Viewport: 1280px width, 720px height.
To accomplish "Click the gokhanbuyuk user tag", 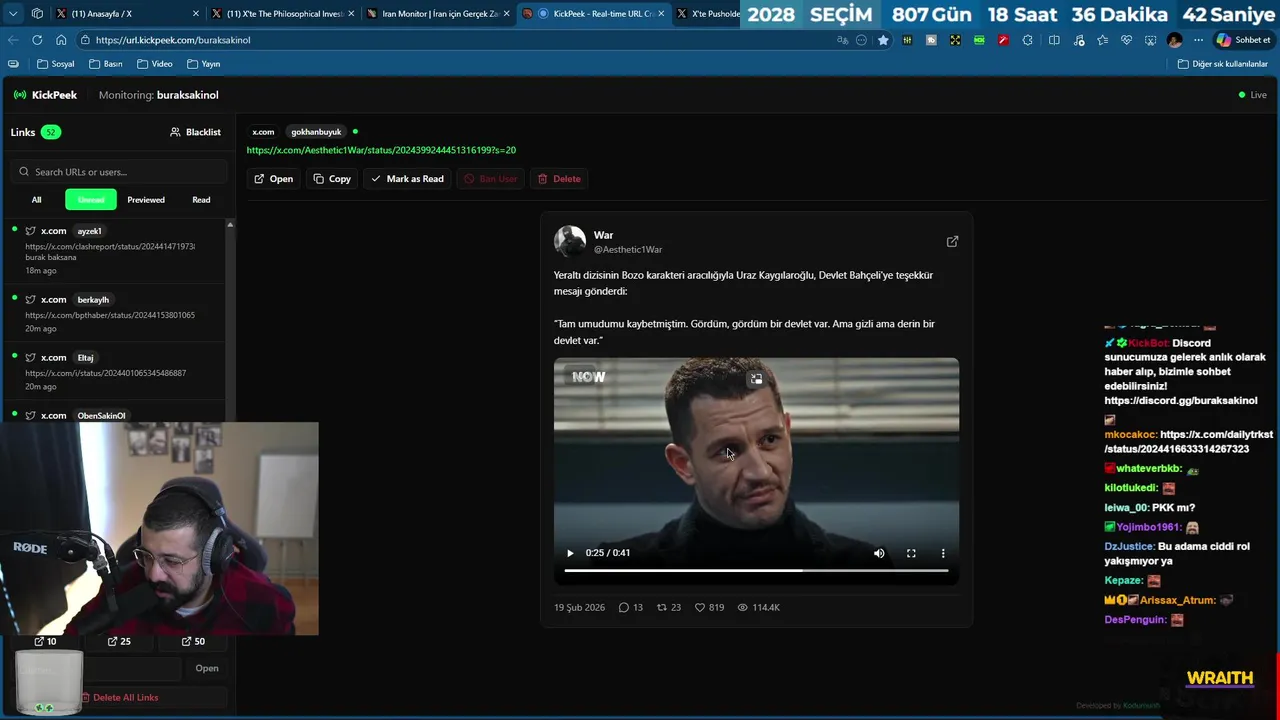I will click(x=316, y=132).
